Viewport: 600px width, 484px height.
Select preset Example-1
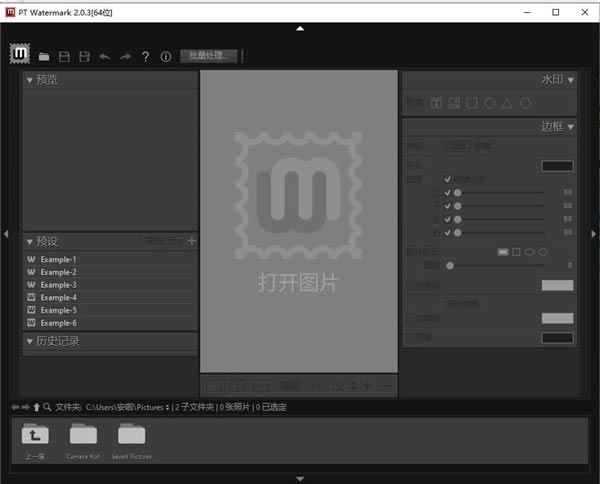[110, 259]
